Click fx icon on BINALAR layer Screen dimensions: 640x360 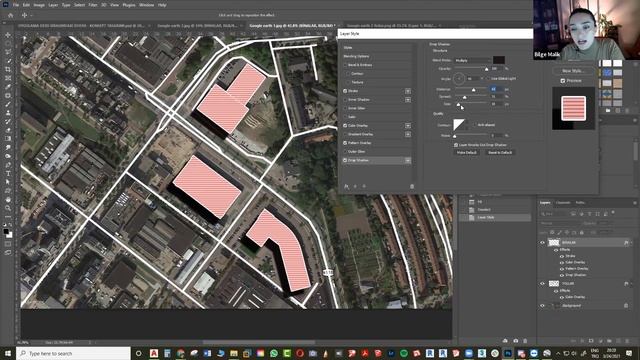(626, 242)
